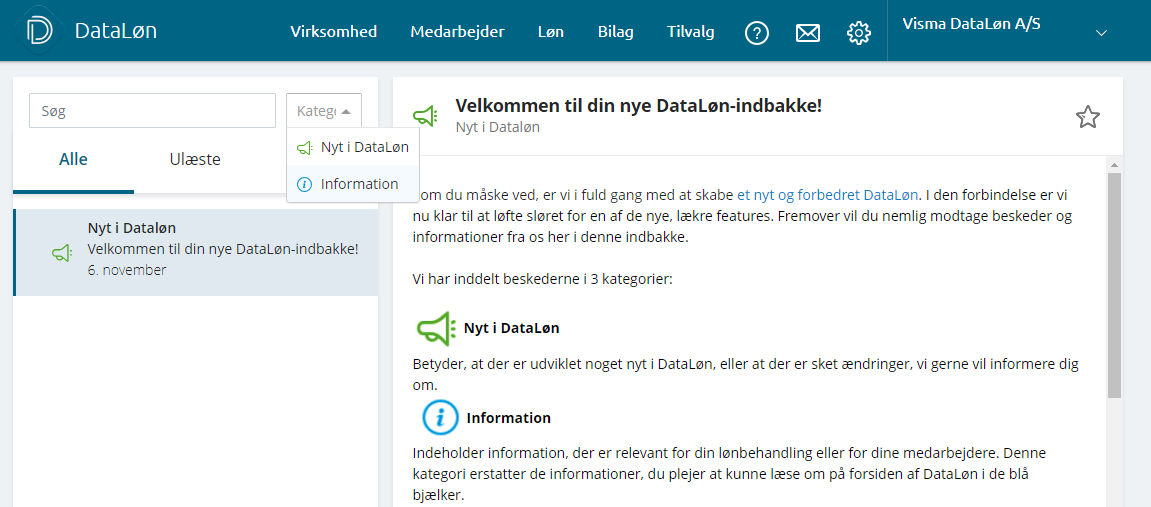Click the DataLøn logo icon
The image size is (1151, 507).
(x=39, y=31)
